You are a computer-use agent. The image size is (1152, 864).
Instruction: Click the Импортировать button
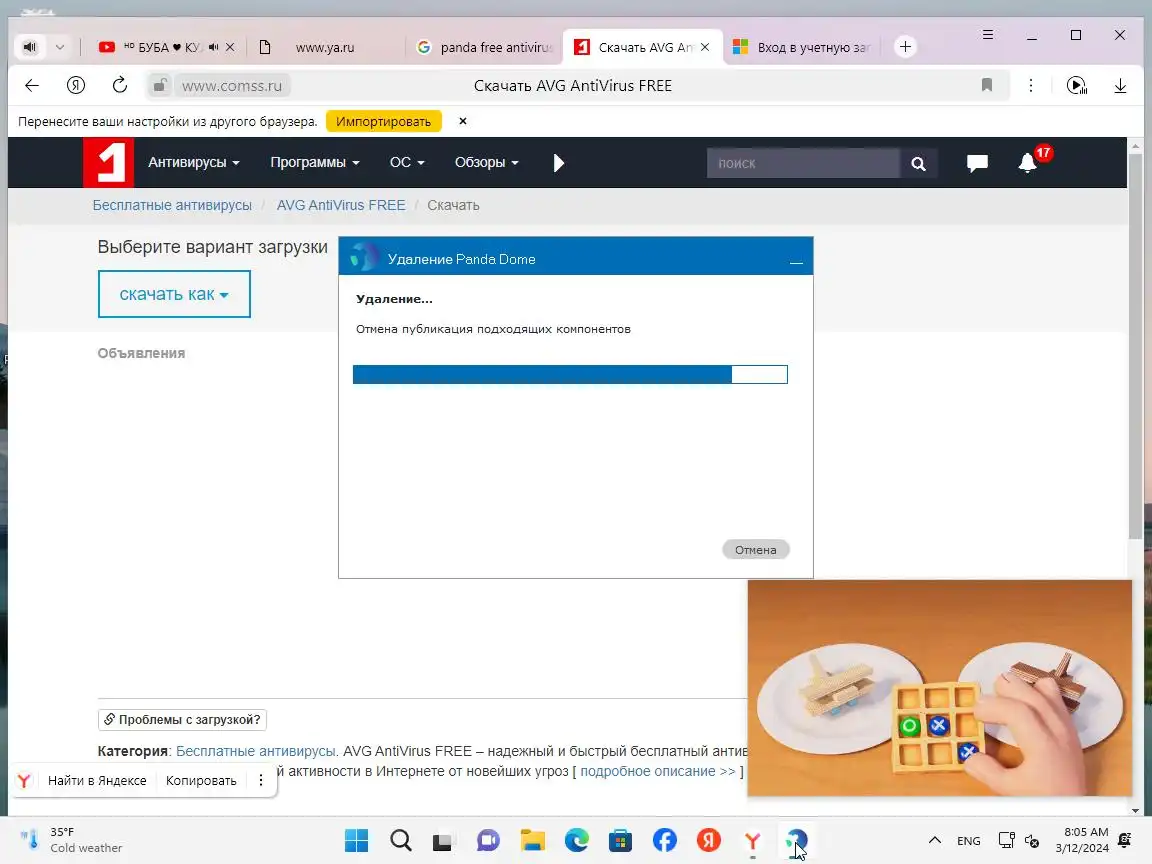tap(384, 121)
